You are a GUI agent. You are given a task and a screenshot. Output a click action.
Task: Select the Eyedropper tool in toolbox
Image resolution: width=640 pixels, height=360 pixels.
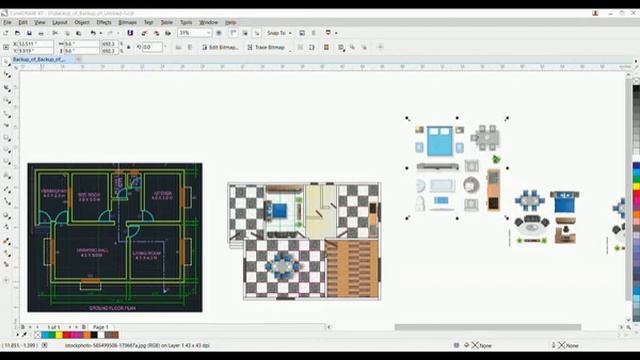[x=7, y=242]
